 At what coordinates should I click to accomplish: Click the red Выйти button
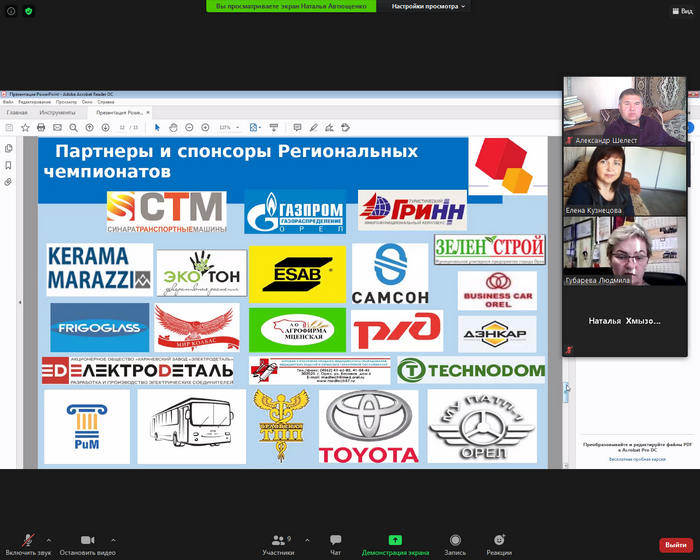point(673,545)
